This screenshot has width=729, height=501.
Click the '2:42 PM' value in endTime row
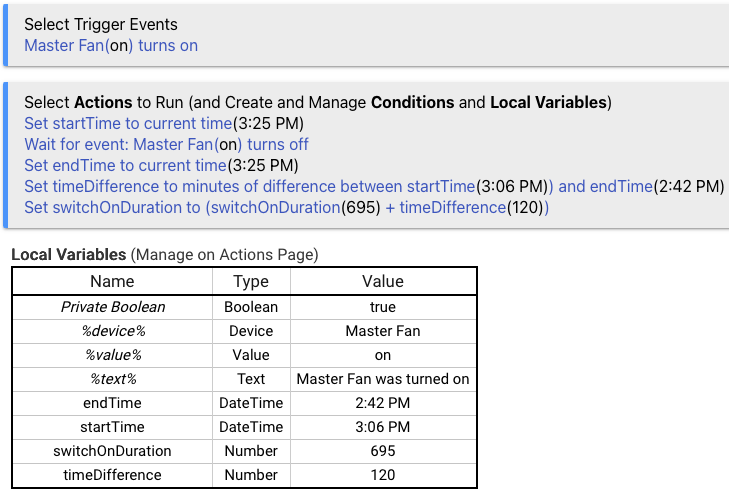click(383, 403)
